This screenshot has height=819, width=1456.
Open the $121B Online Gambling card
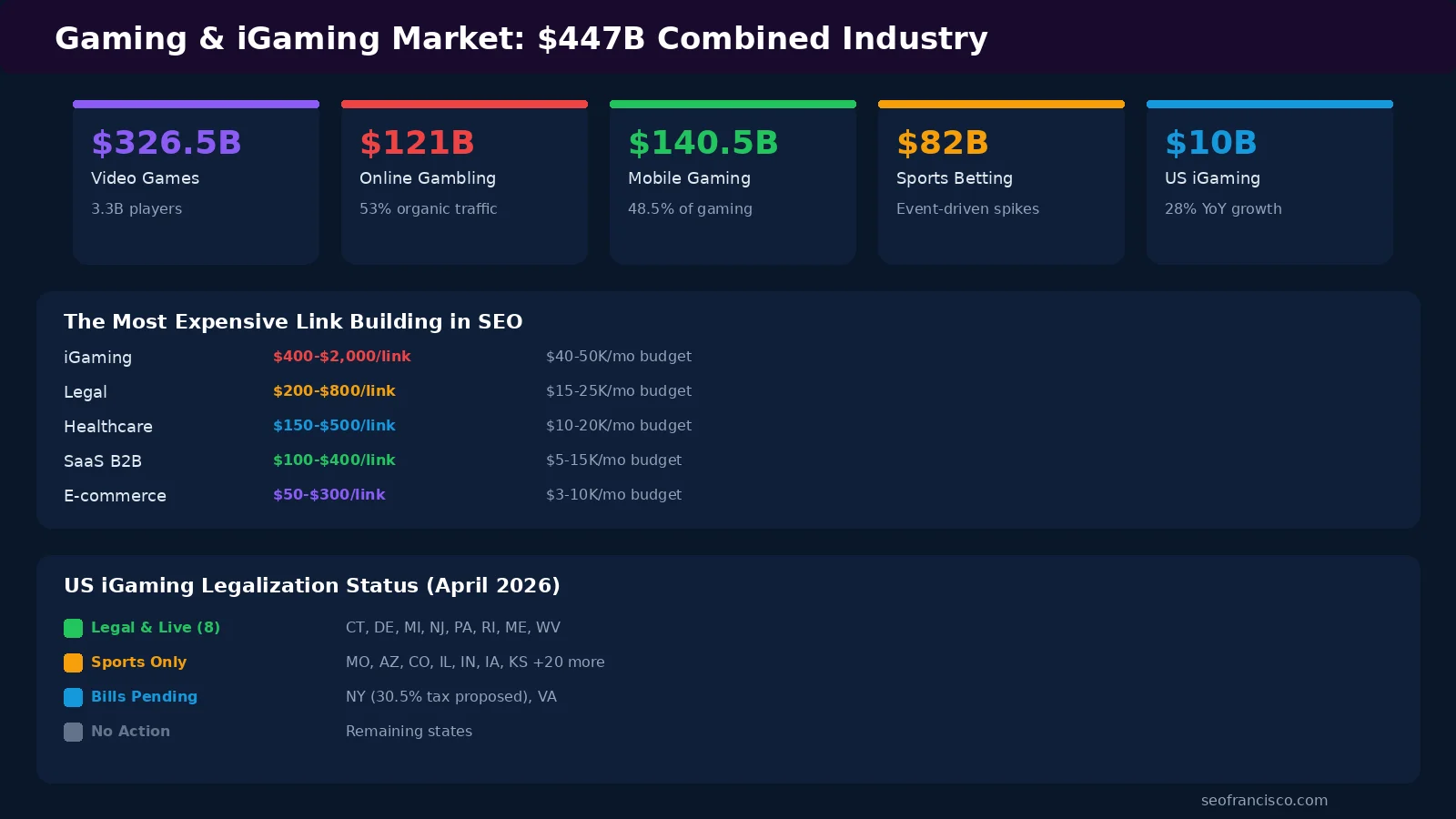[x=464, y=180]
